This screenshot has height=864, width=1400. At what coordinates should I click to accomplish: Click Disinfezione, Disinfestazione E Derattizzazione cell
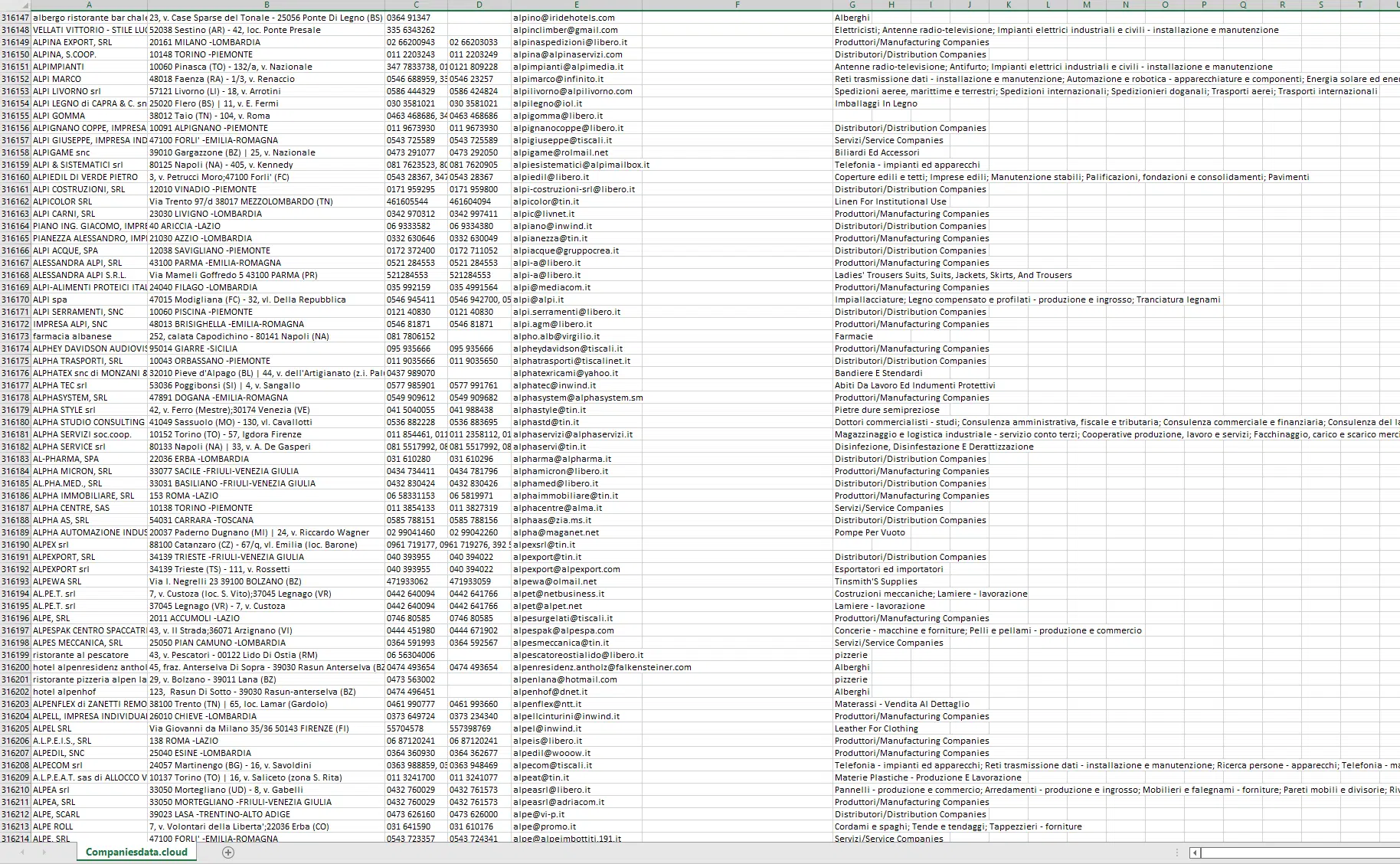tap(934, 447)
